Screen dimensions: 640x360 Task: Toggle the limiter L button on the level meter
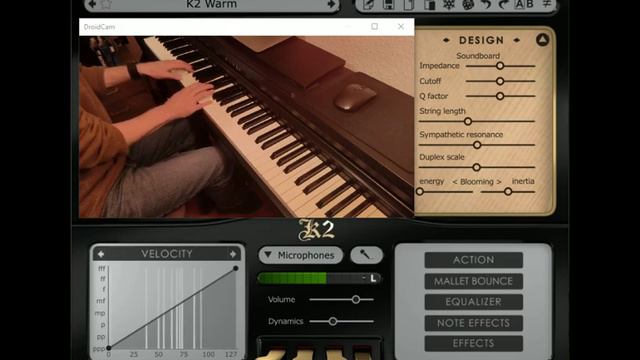tap(373, 278)
